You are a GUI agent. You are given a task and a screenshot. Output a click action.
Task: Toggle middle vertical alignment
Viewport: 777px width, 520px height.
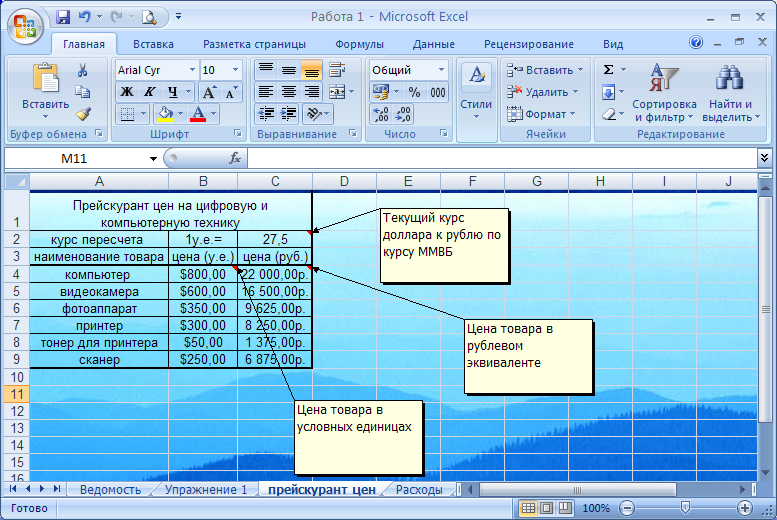(x=289, y=70)
